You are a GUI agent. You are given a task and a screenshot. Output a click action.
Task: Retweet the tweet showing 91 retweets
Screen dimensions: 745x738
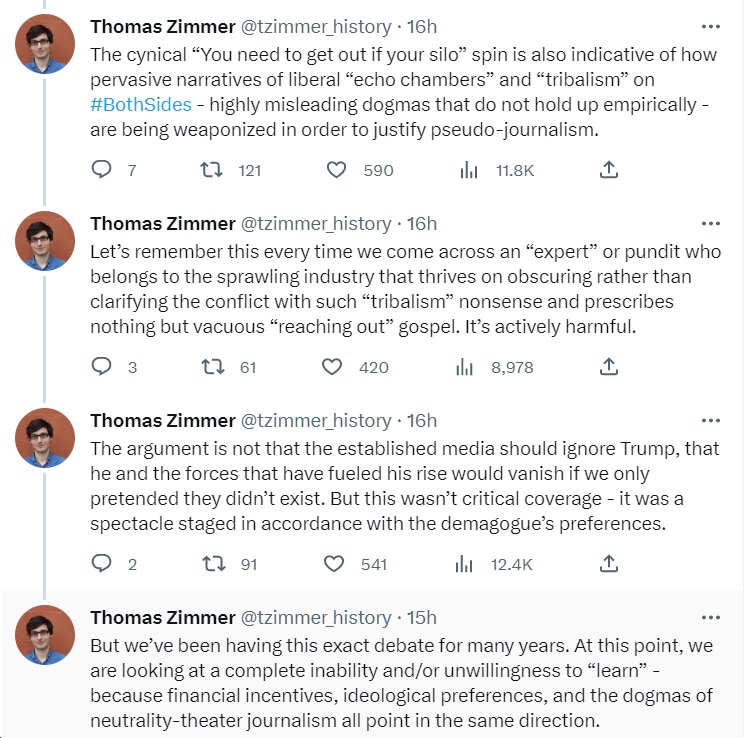pyautogui.click(x=214, y=564)
